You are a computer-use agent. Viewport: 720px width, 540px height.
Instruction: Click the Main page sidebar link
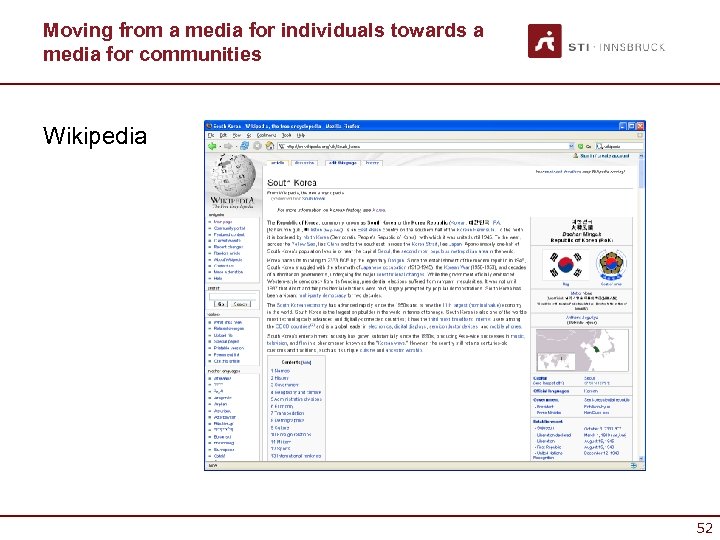click(223, 222)
